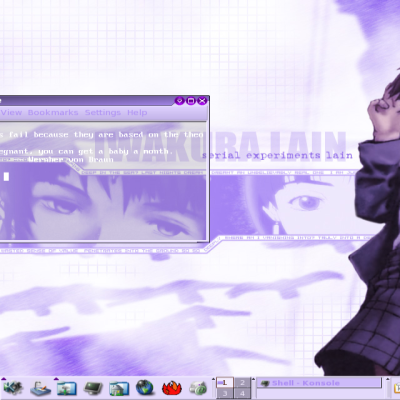Activate Shell - Konsole taskbar entry
The width and height of the screenshot is (400, 400).
point(319,383)
